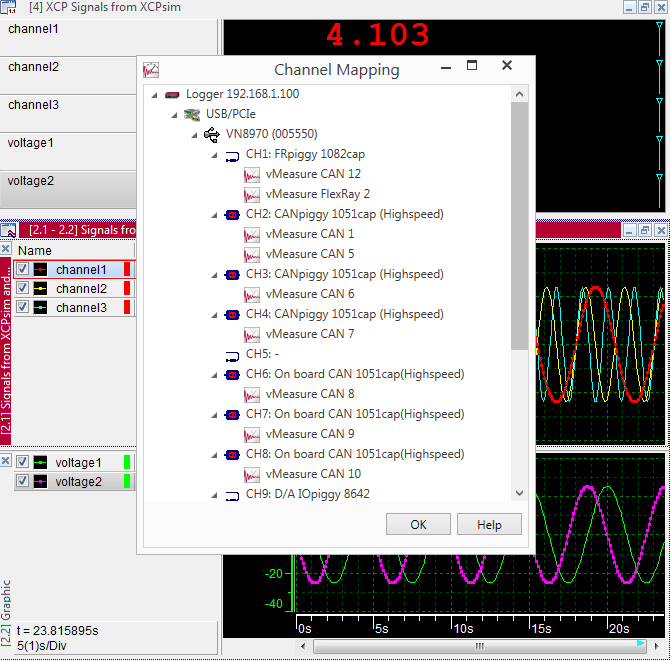
Task: Click the XCP Signals window title icon
Action: 8,7
